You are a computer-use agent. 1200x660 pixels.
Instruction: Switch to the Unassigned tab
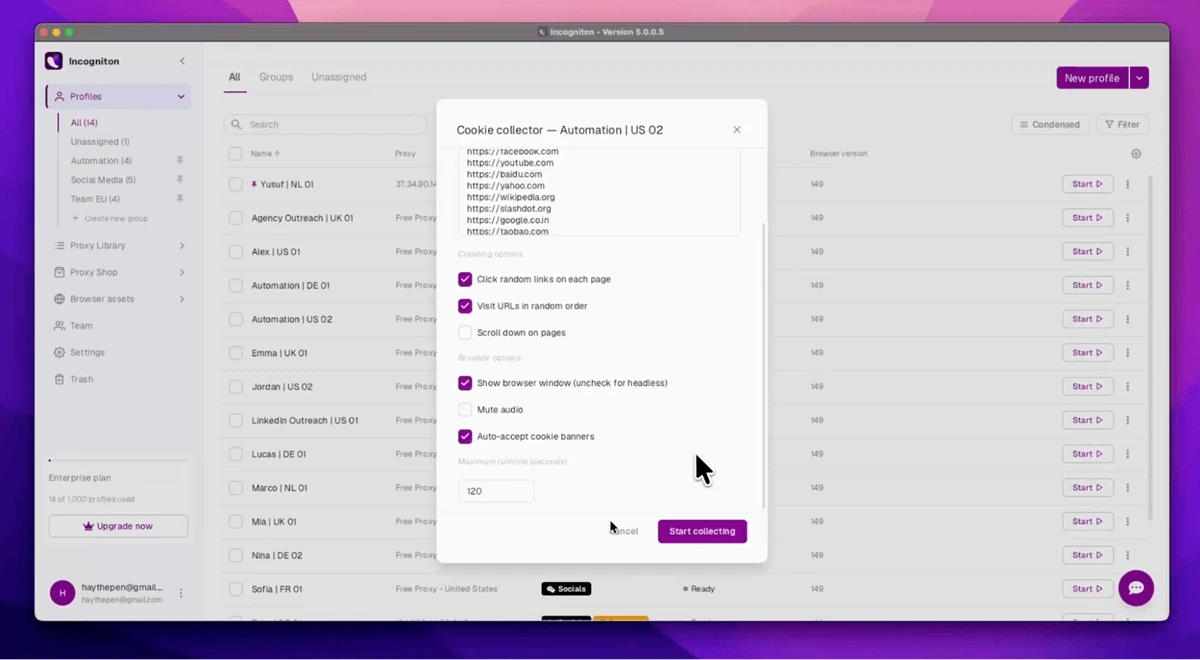pyautogui.click(x=339, y=77)
